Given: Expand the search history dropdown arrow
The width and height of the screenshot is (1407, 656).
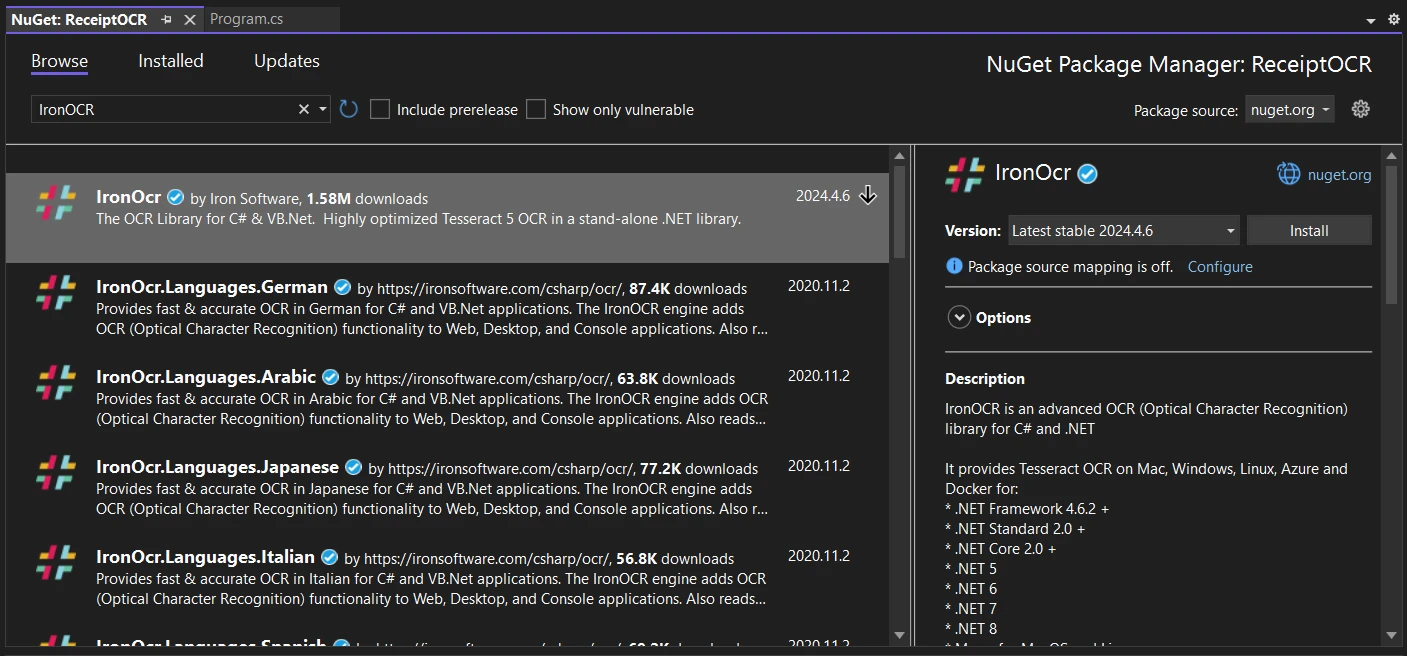Looking at the screenshot, I should [323, 109].
